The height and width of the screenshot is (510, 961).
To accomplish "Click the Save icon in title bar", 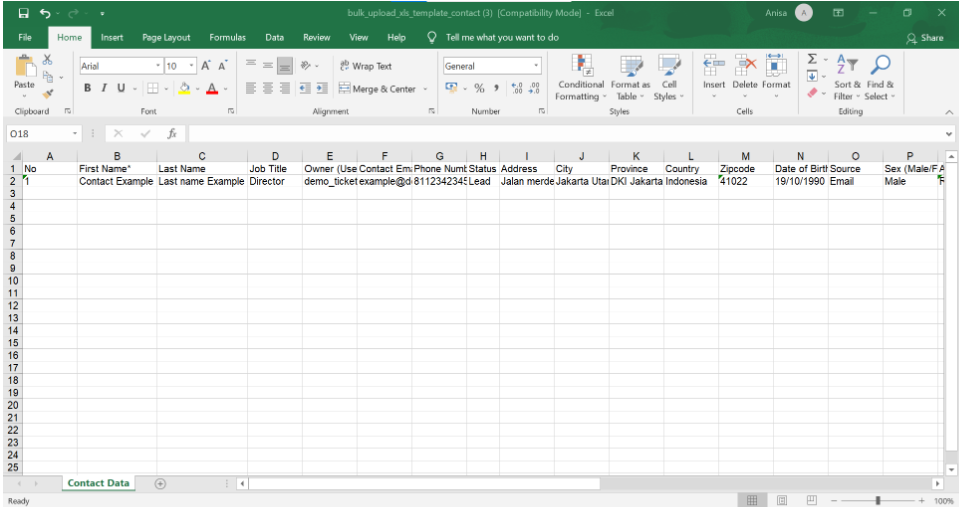I will pos(23,13).
